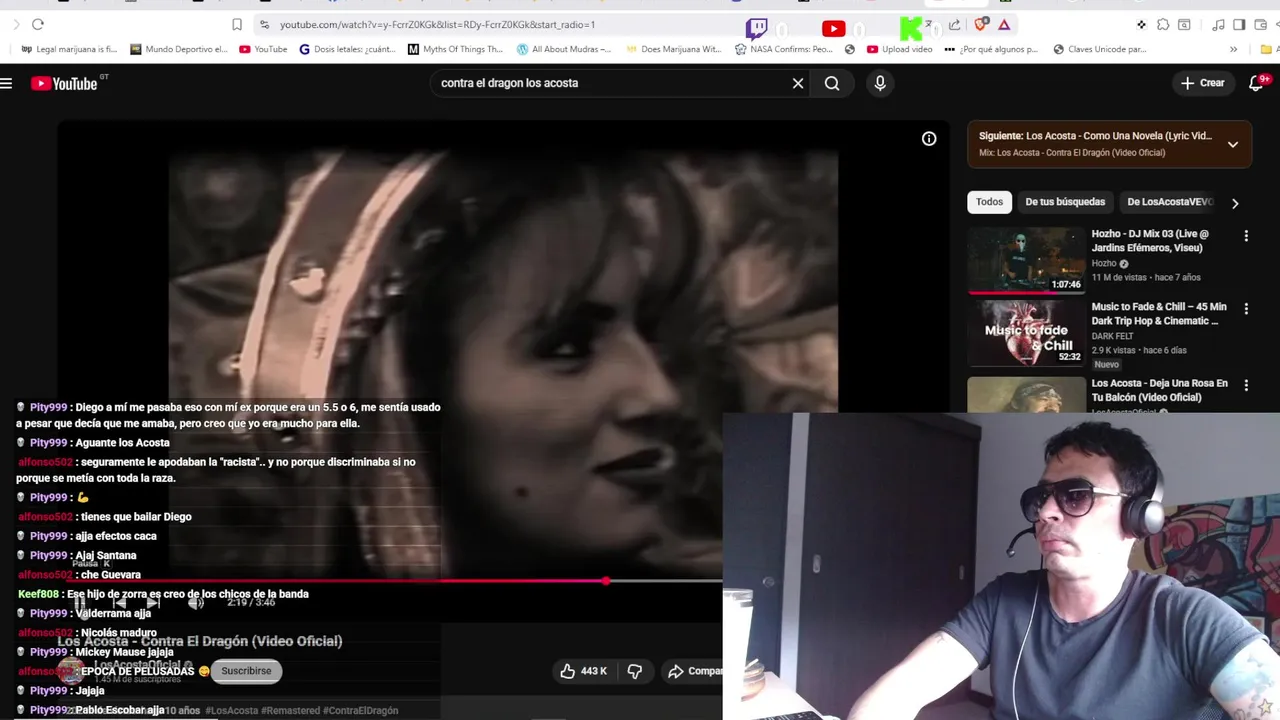Click the Compartir share button
Viewport: 1280px width, 720px height.
coord(694,671)
